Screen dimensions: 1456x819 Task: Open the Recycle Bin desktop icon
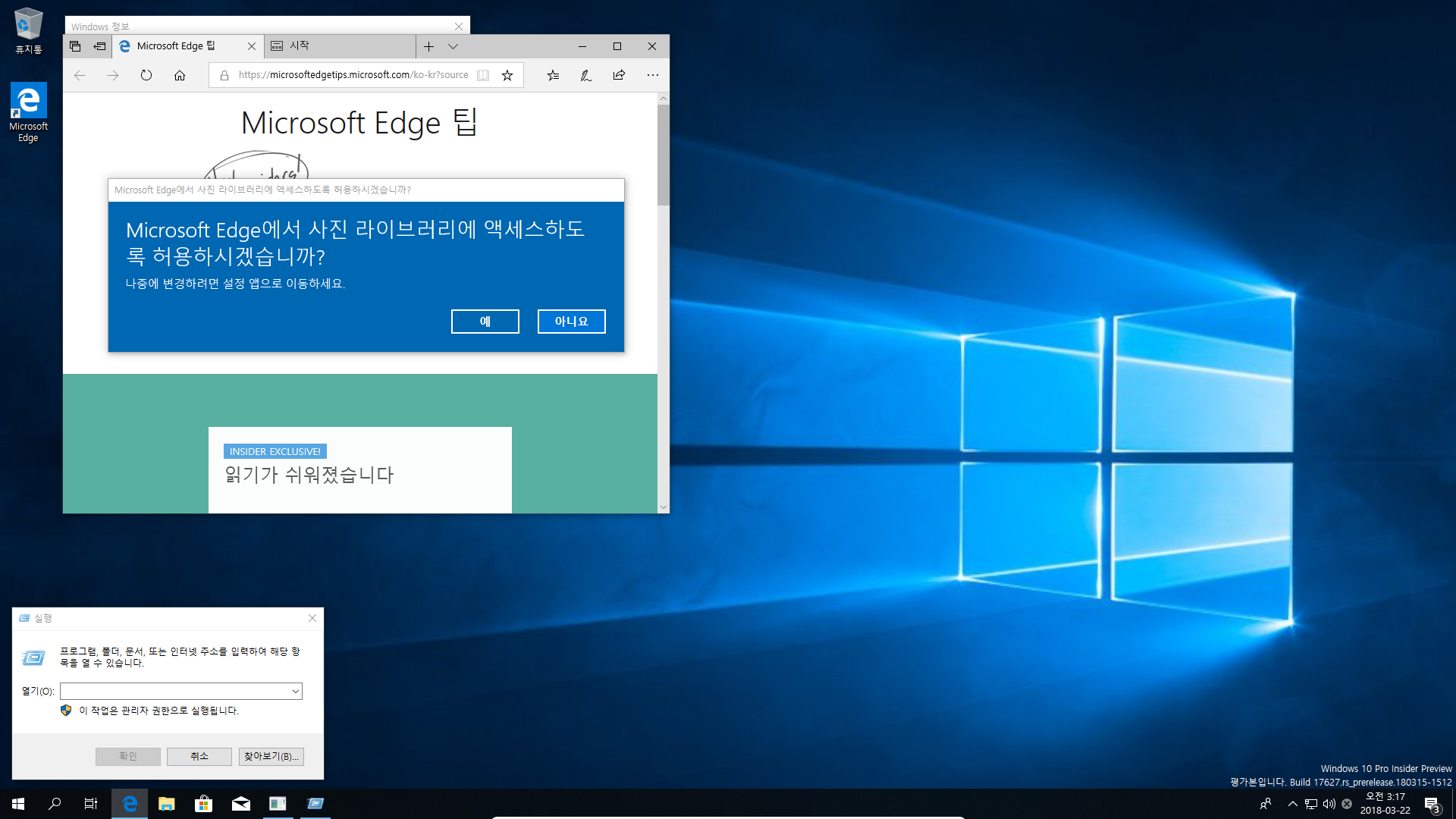point(29,30)
